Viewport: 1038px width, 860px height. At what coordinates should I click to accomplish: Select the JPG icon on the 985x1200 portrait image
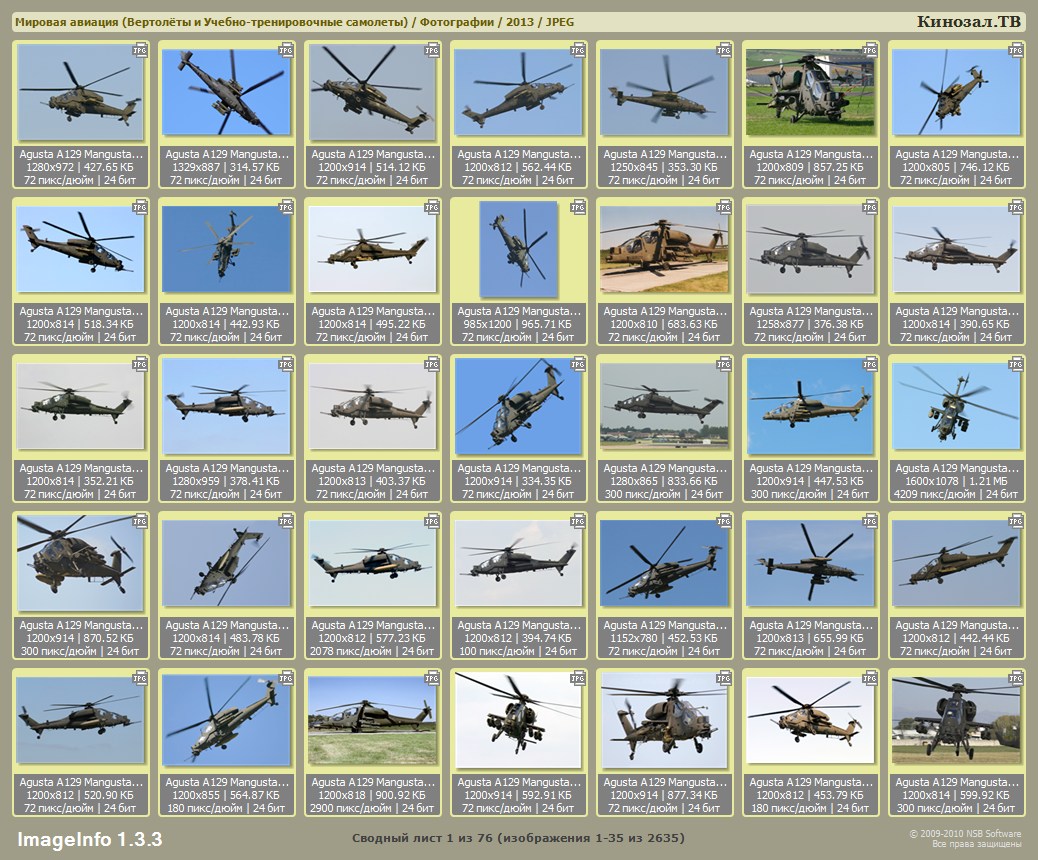pos(578,207)
